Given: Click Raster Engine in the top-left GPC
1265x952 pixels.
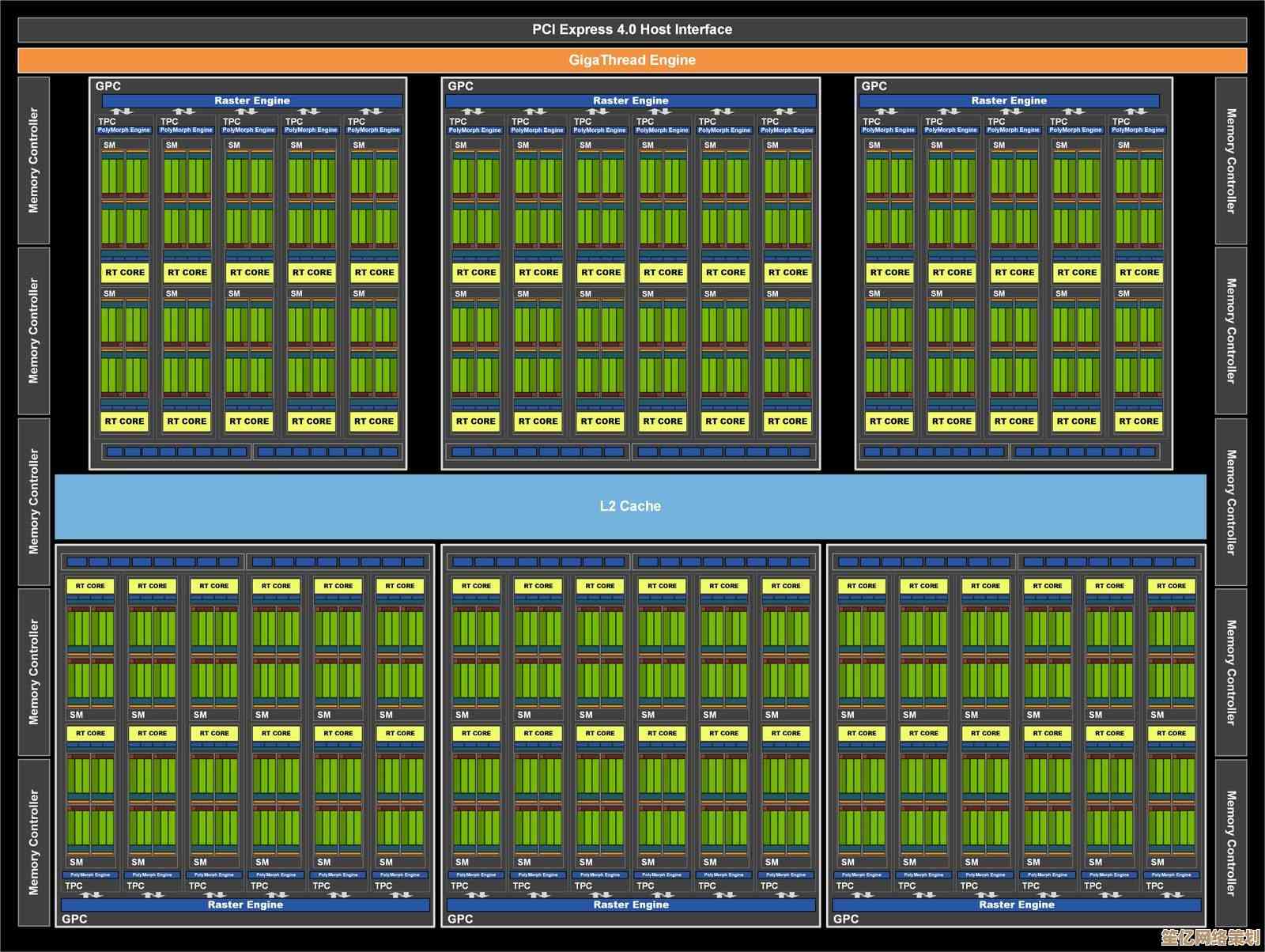Looking at the screenshot, I should pyautogui.click(x=251, y=101).
